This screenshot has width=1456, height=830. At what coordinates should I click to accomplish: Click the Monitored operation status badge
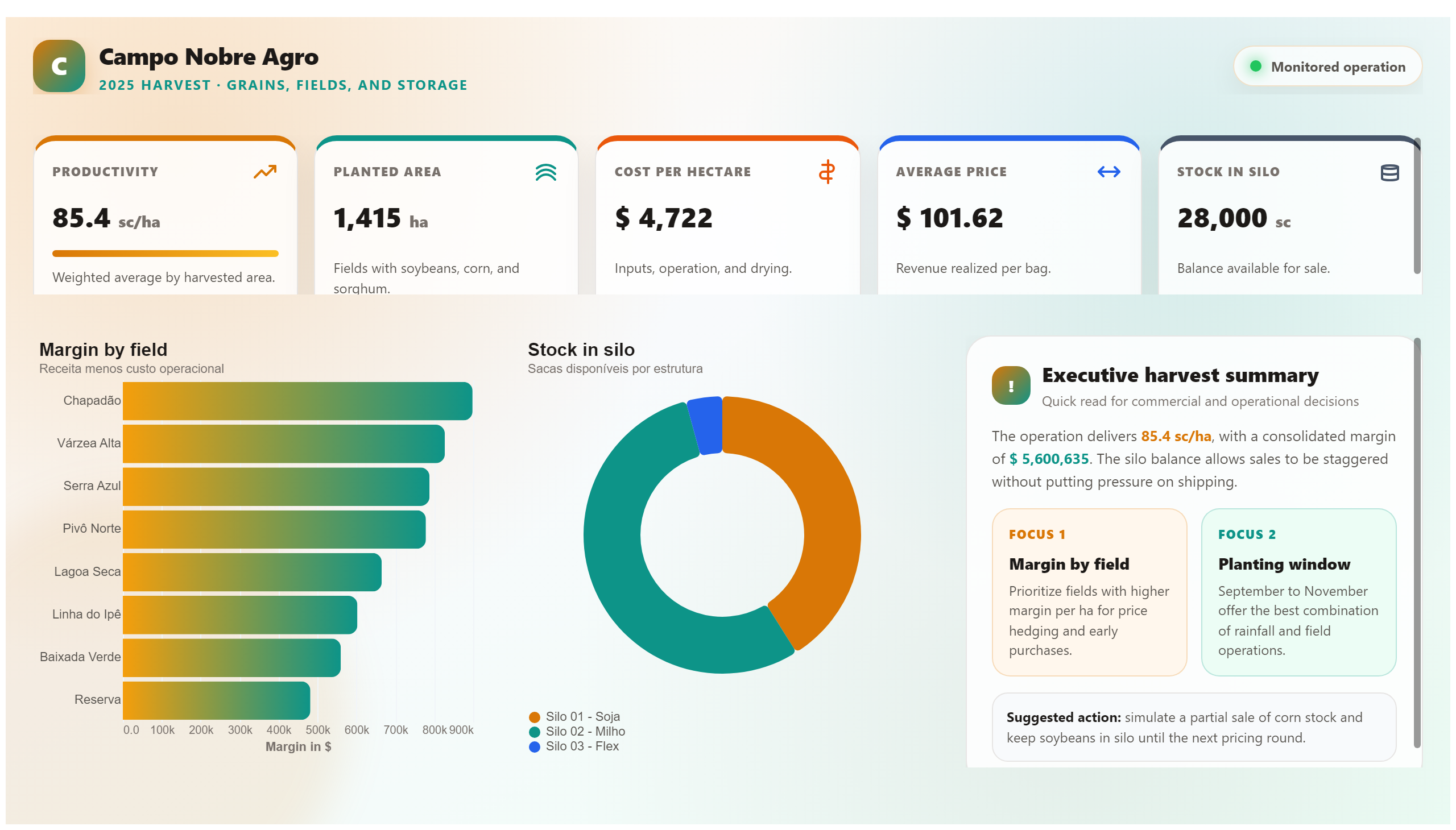pyautogui.click(x=1327, y=66)
